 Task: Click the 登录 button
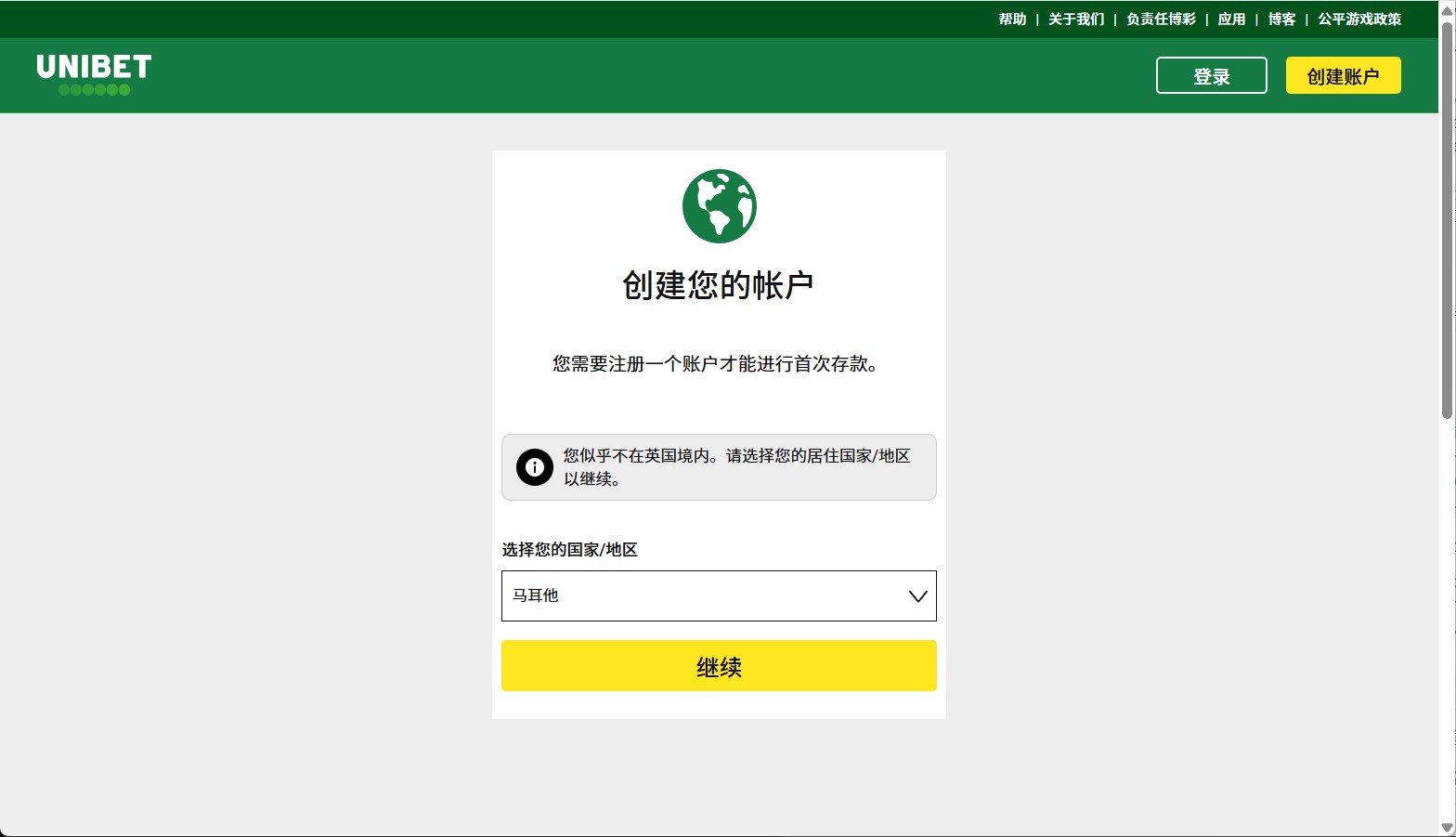pos(1212,75)
